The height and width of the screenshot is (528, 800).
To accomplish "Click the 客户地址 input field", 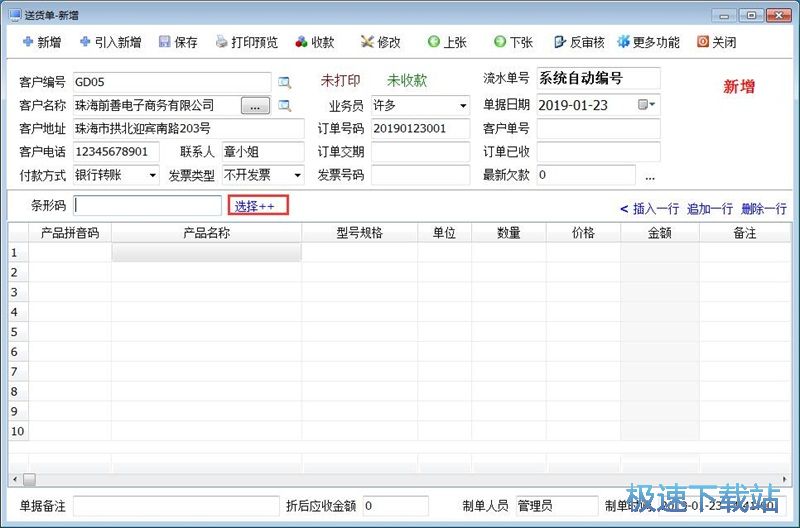I will pos(188,129).
